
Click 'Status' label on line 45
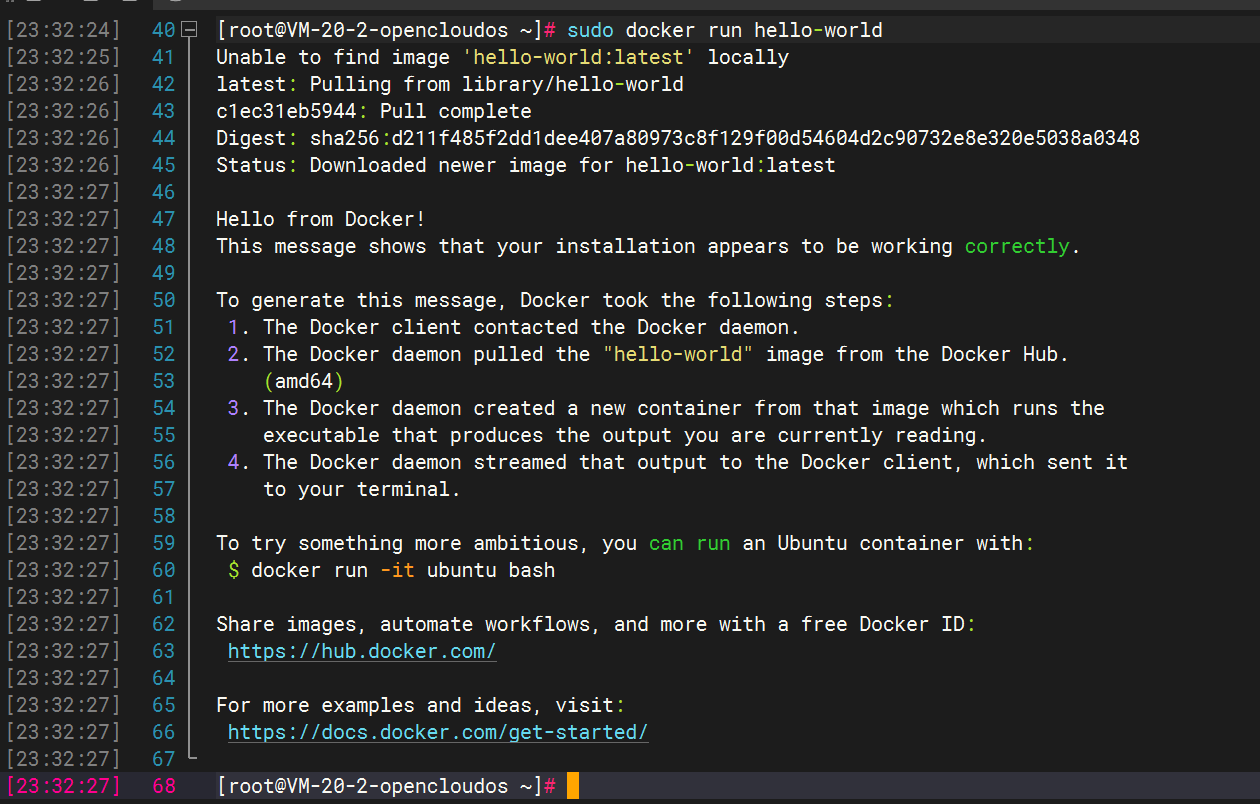pos(251,165)
